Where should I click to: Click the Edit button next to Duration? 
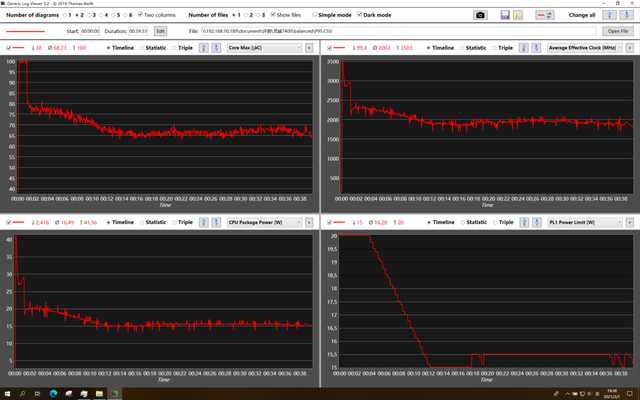point(160,31)
